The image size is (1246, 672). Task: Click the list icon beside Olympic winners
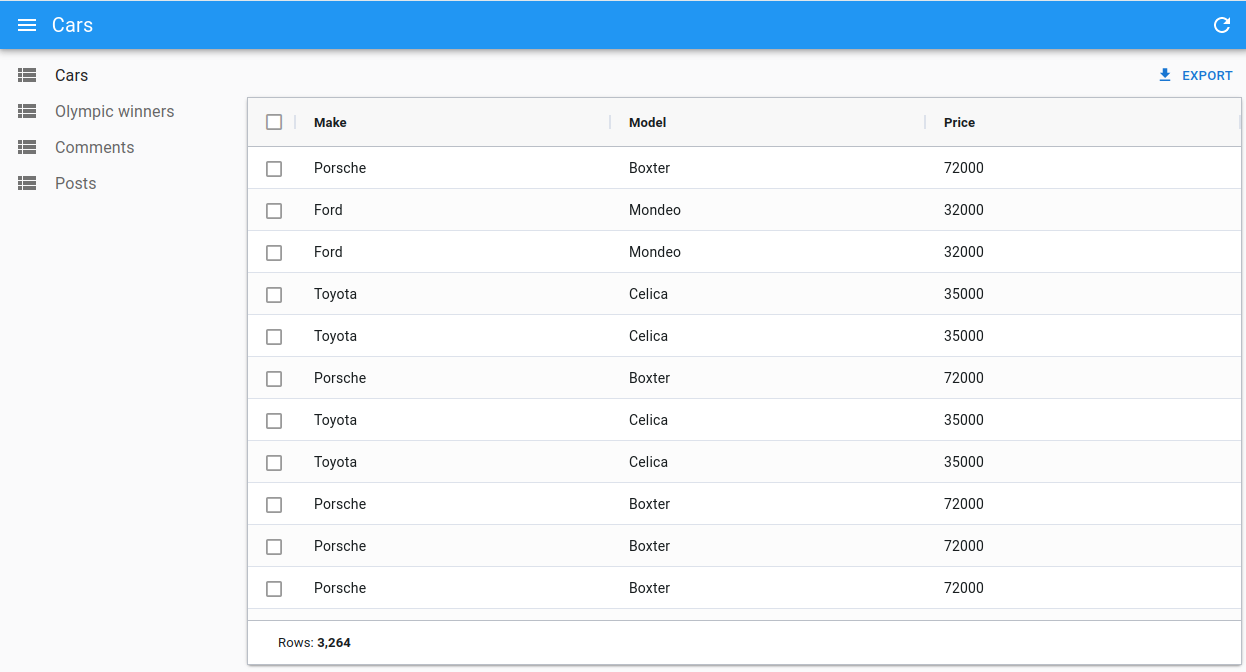click(x=26, y=111)
